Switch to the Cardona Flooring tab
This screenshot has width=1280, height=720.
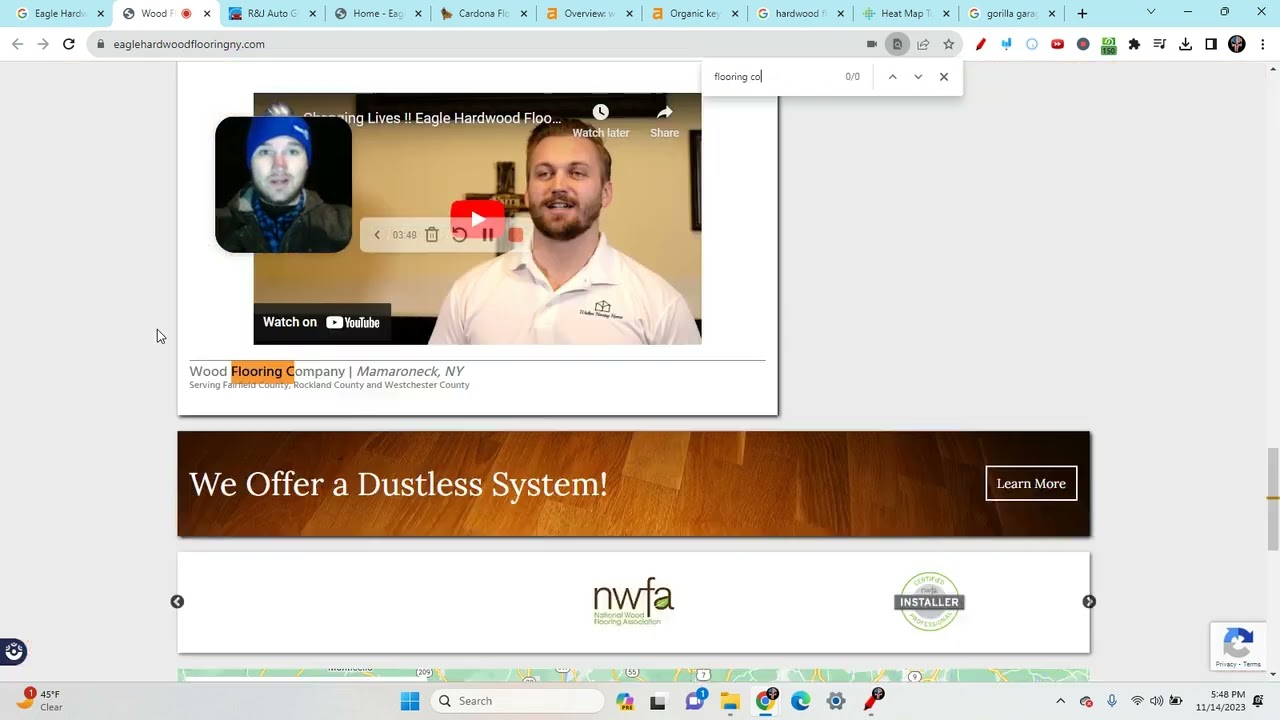tap(483, 14)
